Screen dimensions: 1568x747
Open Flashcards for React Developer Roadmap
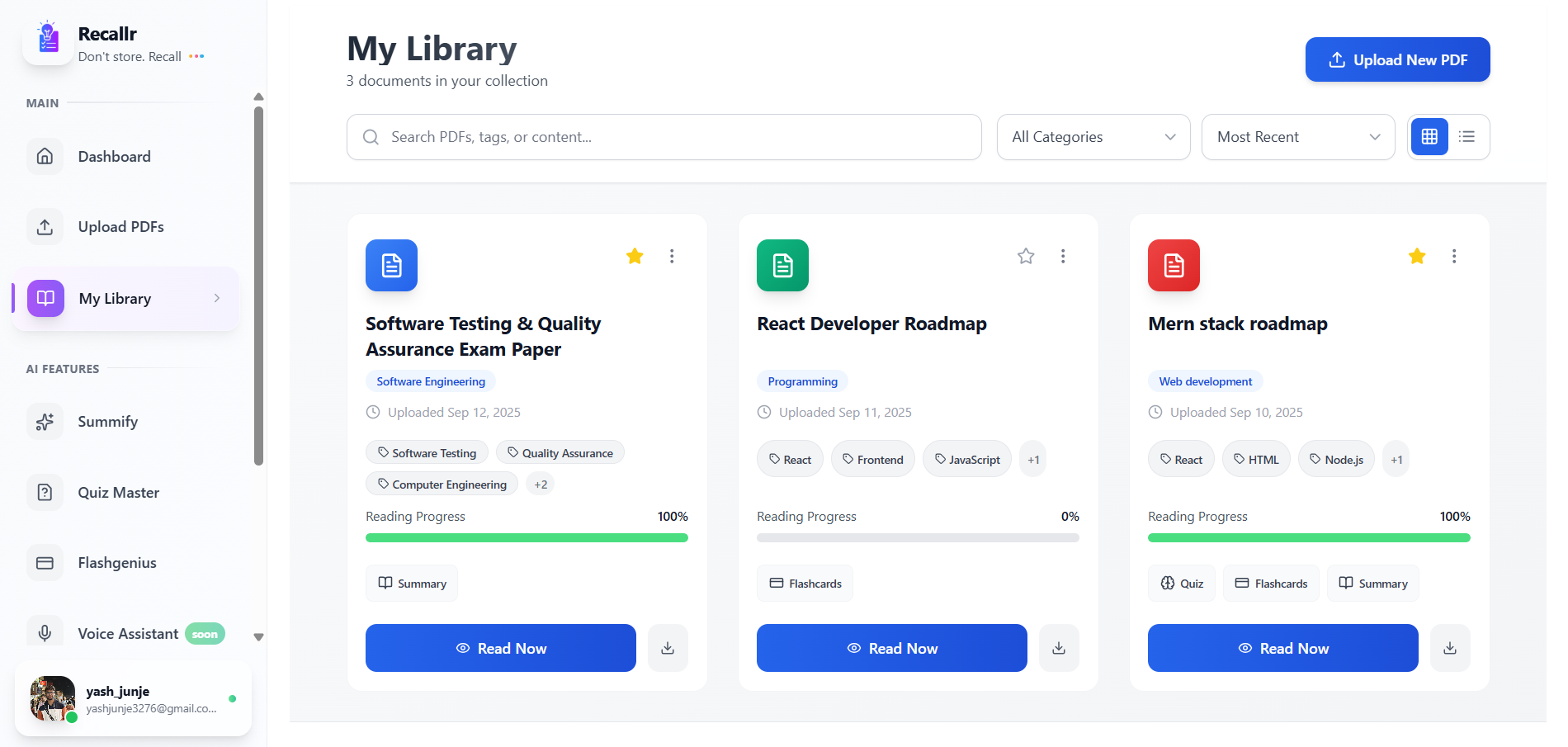pyautogui.click(x=805, y=583)
